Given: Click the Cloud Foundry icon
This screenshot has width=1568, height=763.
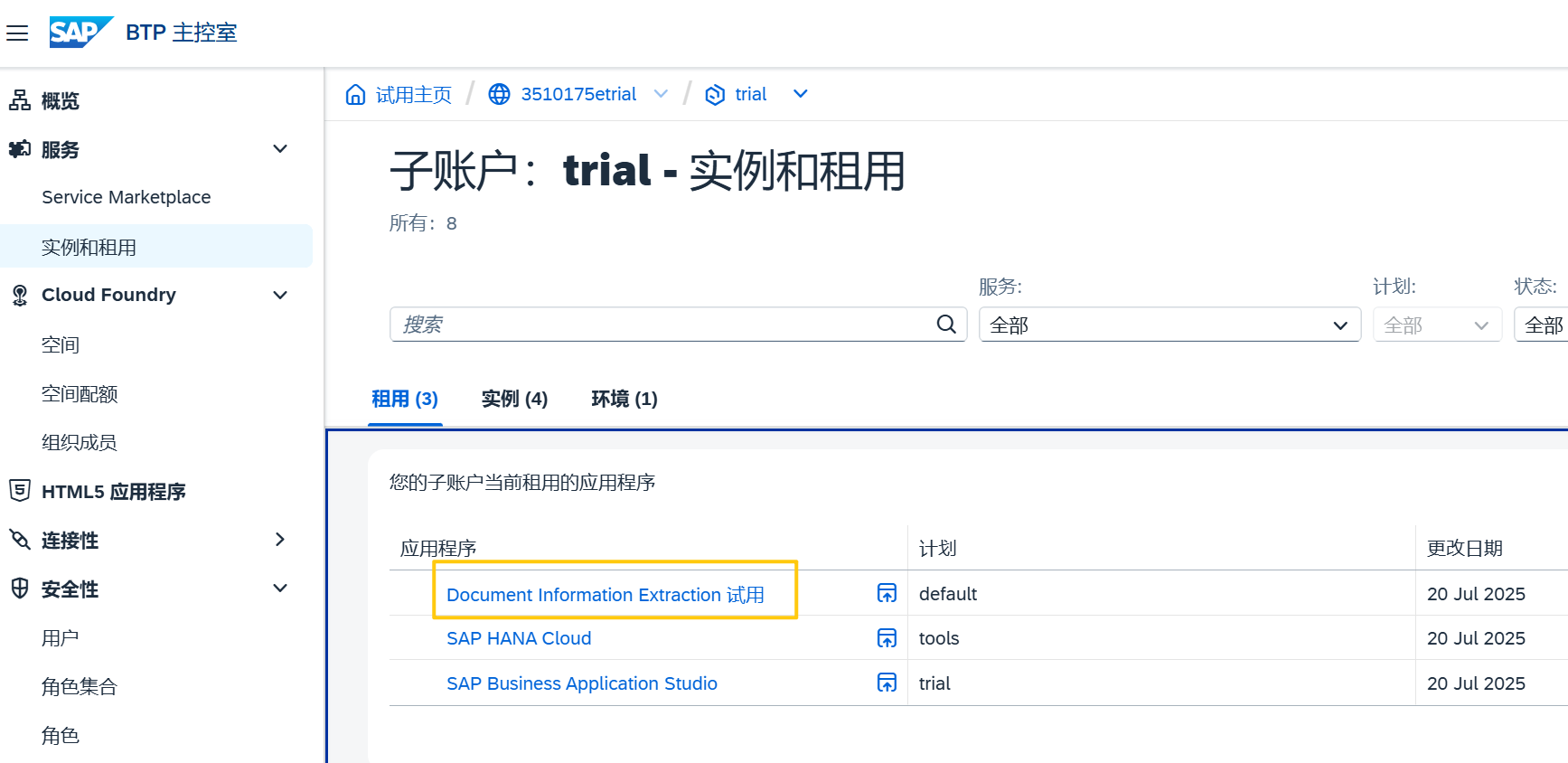Looking at the screenshot, I should pyautogui.click(x=19, y=296).
